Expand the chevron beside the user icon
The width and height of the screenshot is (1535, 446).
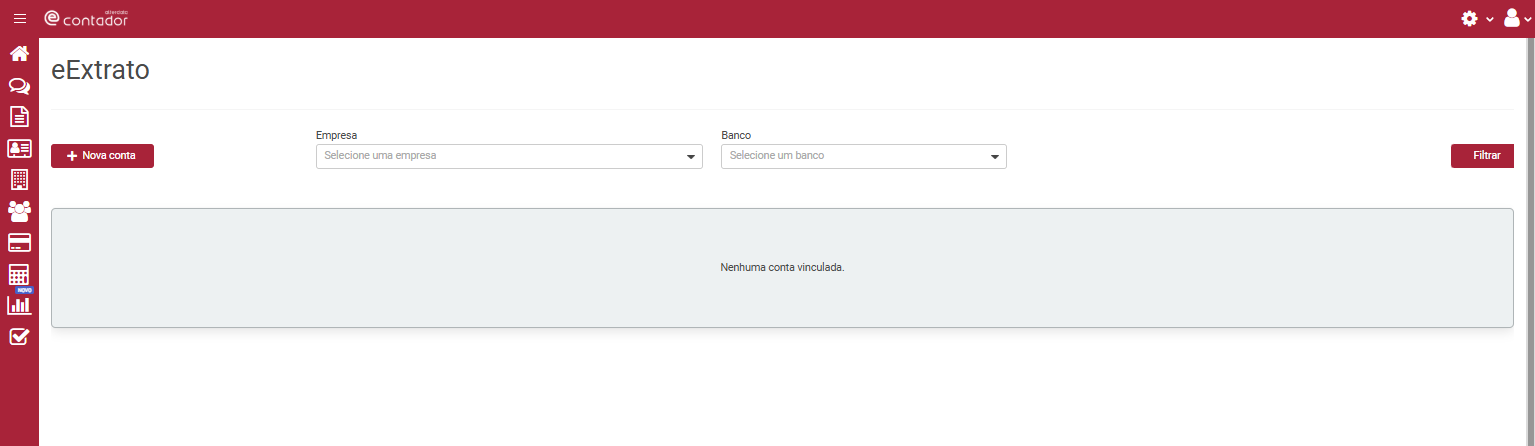coord(1527,20)
